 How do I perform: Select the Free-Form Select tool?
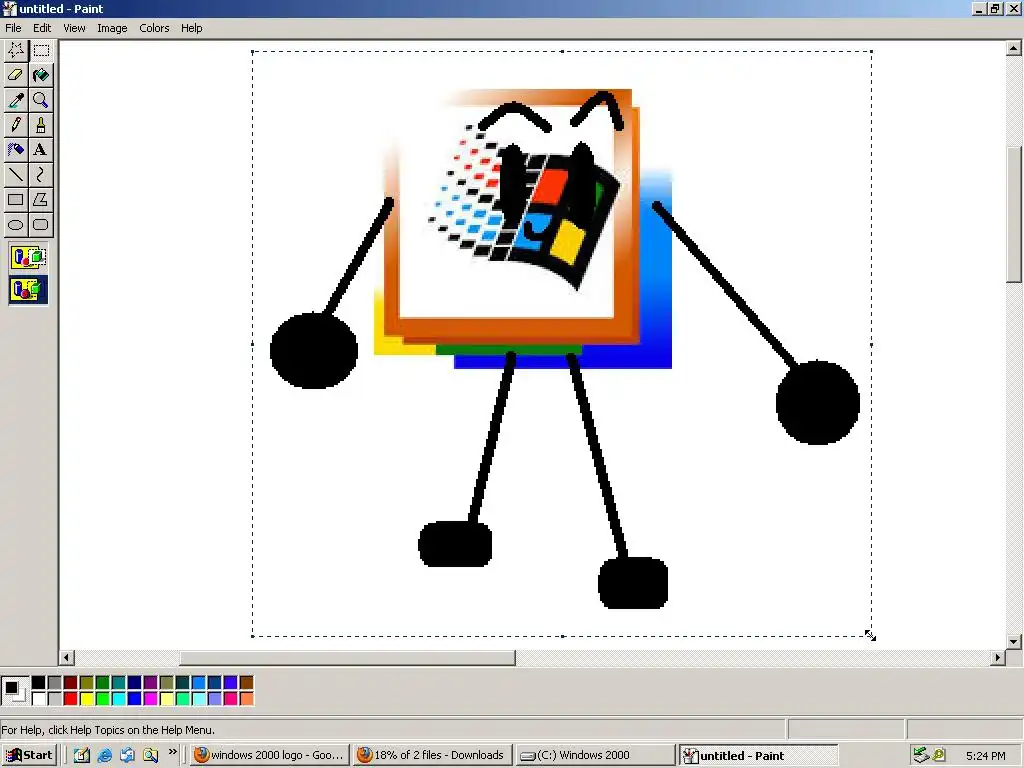16,50
